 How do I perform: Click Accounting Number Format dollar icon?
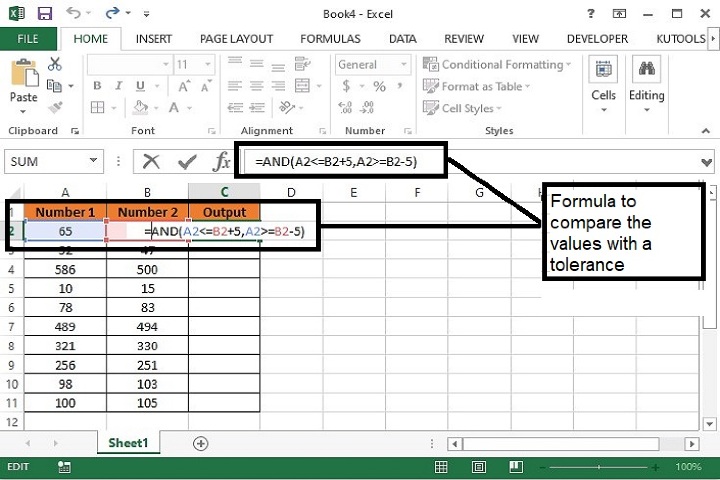[346, 86]
